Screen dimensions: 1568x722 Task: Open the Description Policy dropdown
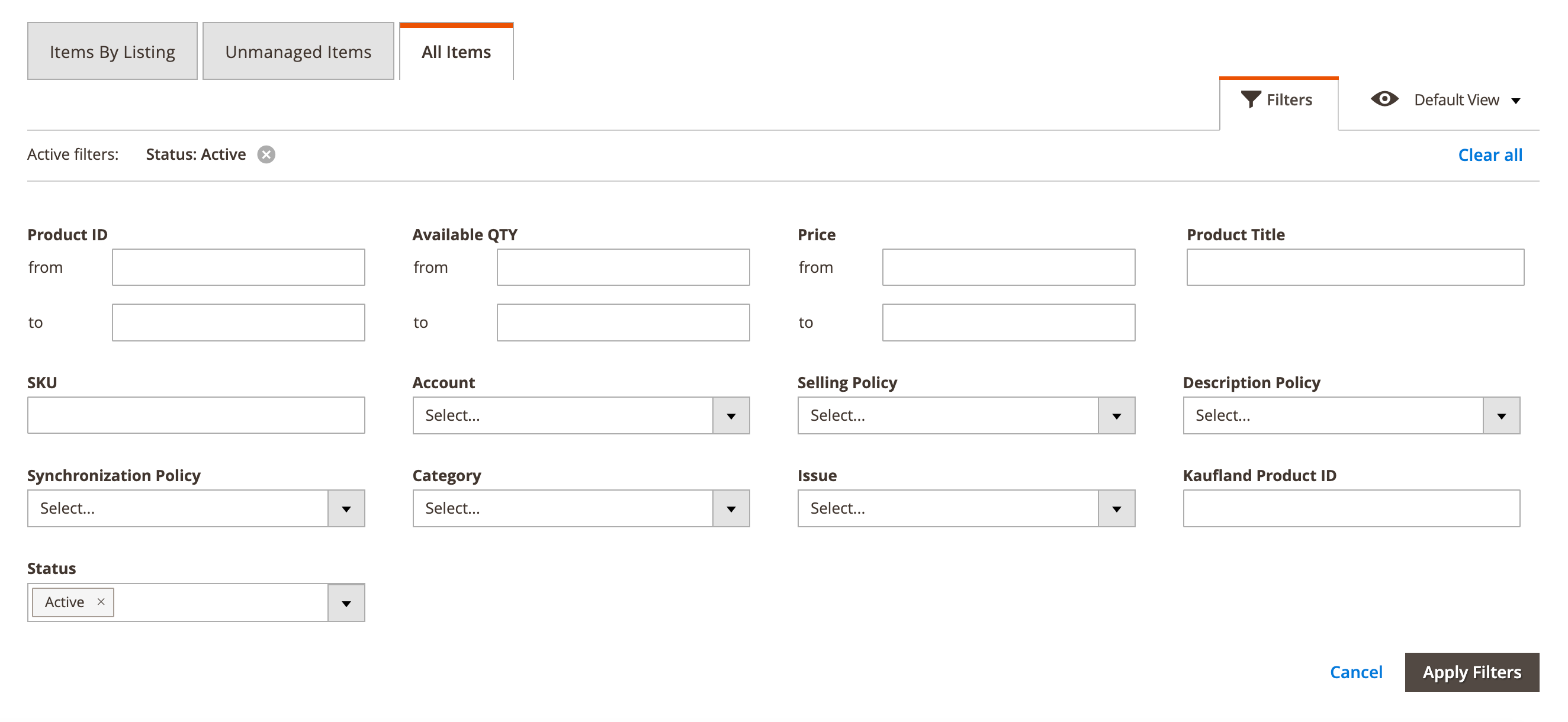point(1351,415)
